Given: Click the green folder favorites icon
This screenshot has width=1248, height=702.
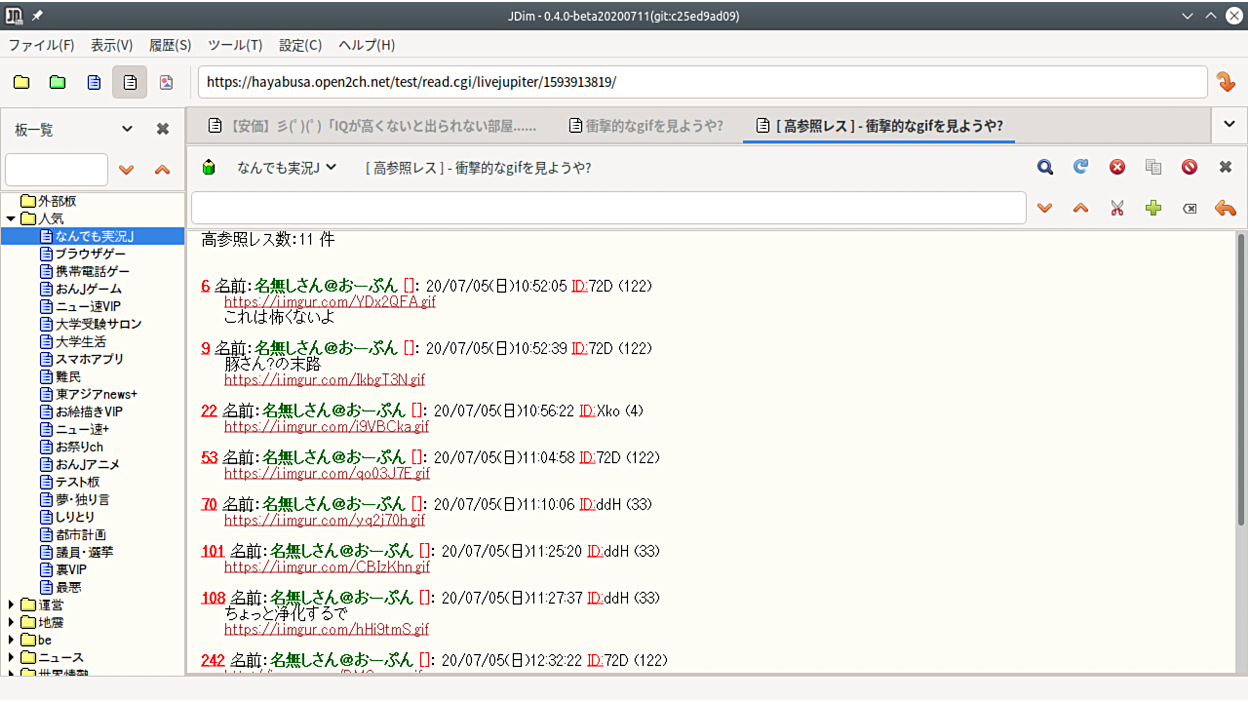Looking at the screenshot, I should coord(57,82).
